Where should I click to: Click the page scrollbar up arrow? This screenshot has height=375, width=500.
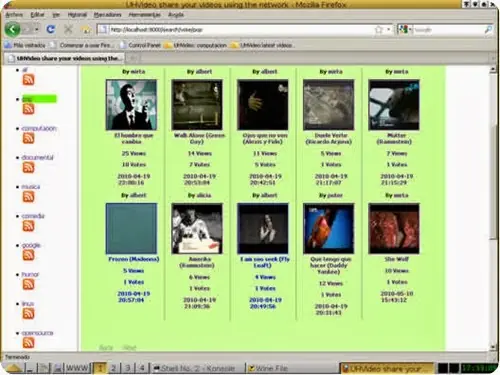coord(493,70)
